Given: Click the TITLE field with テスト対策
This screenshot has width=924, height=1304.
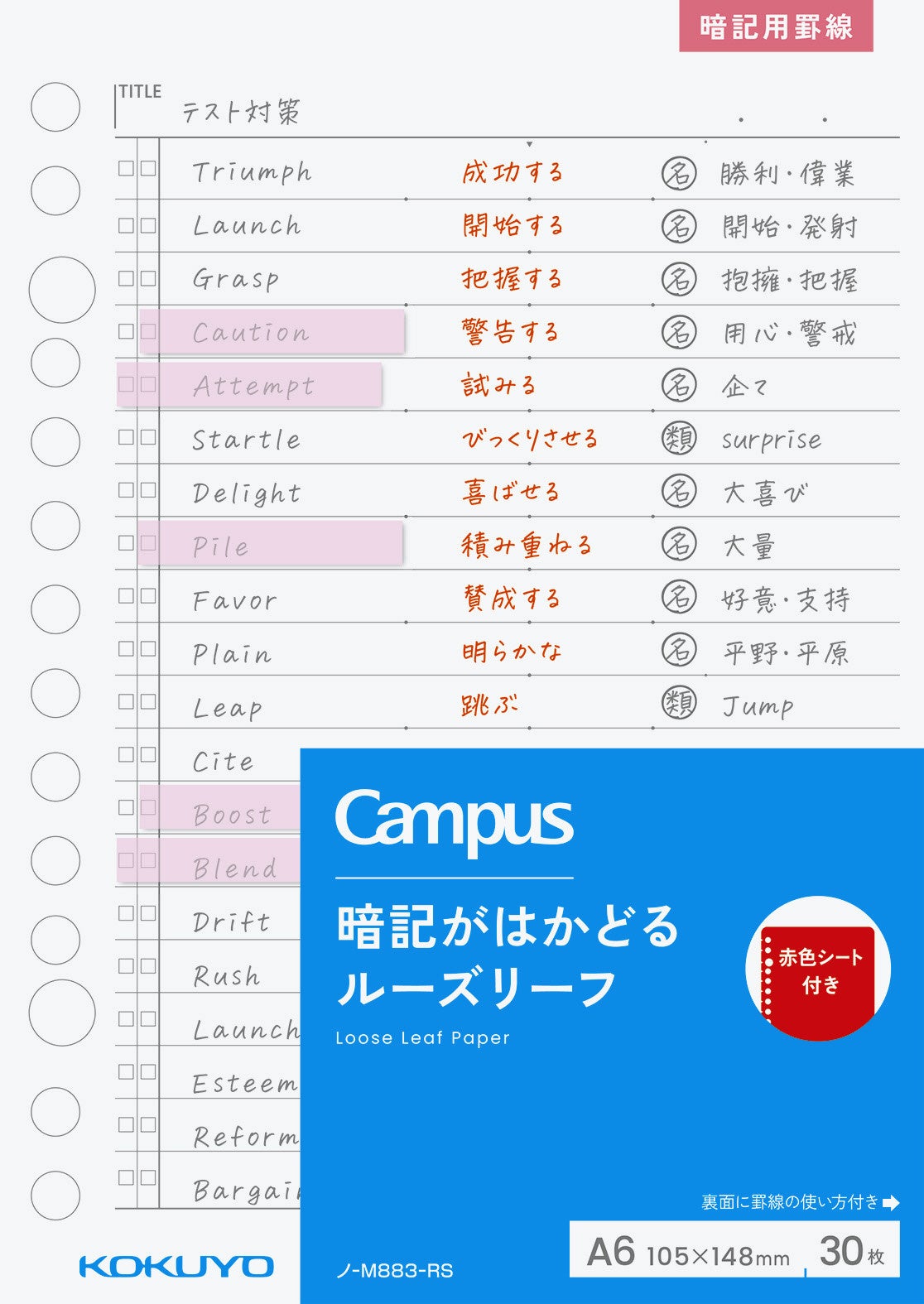Looking at the screenshot, I should click(507, 108).
